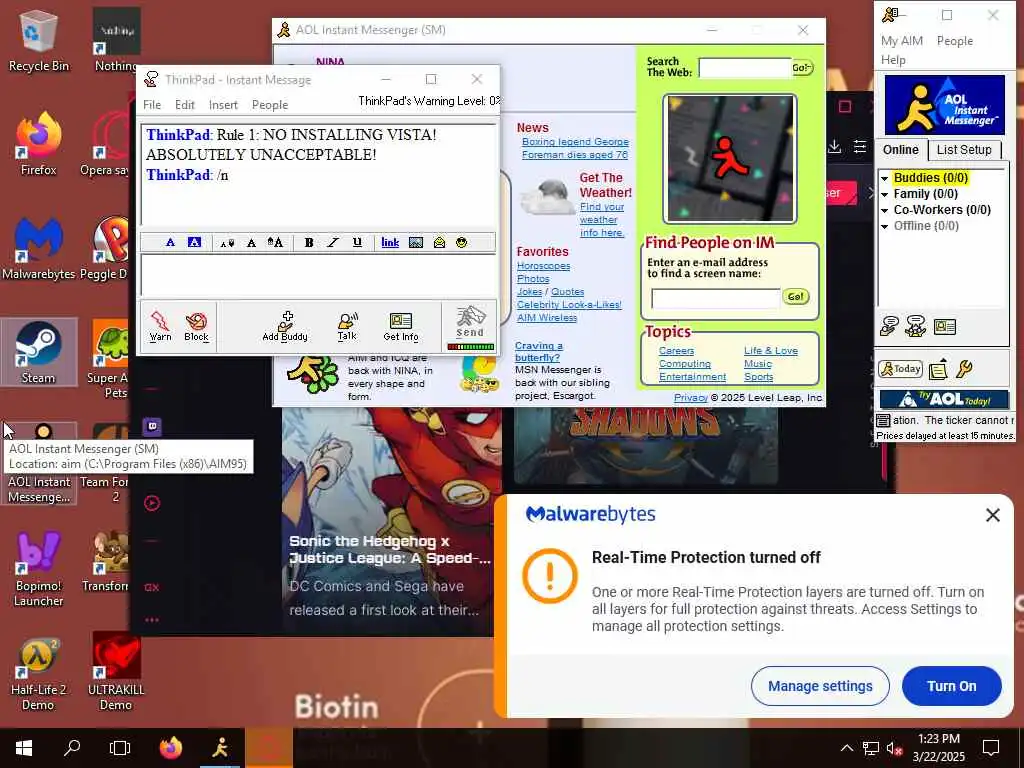Change text foreground color in IM toolbar
Image resolution: width=1024 pixels, height=768 pixels.
pyautogui.click(x=170, y=242)
